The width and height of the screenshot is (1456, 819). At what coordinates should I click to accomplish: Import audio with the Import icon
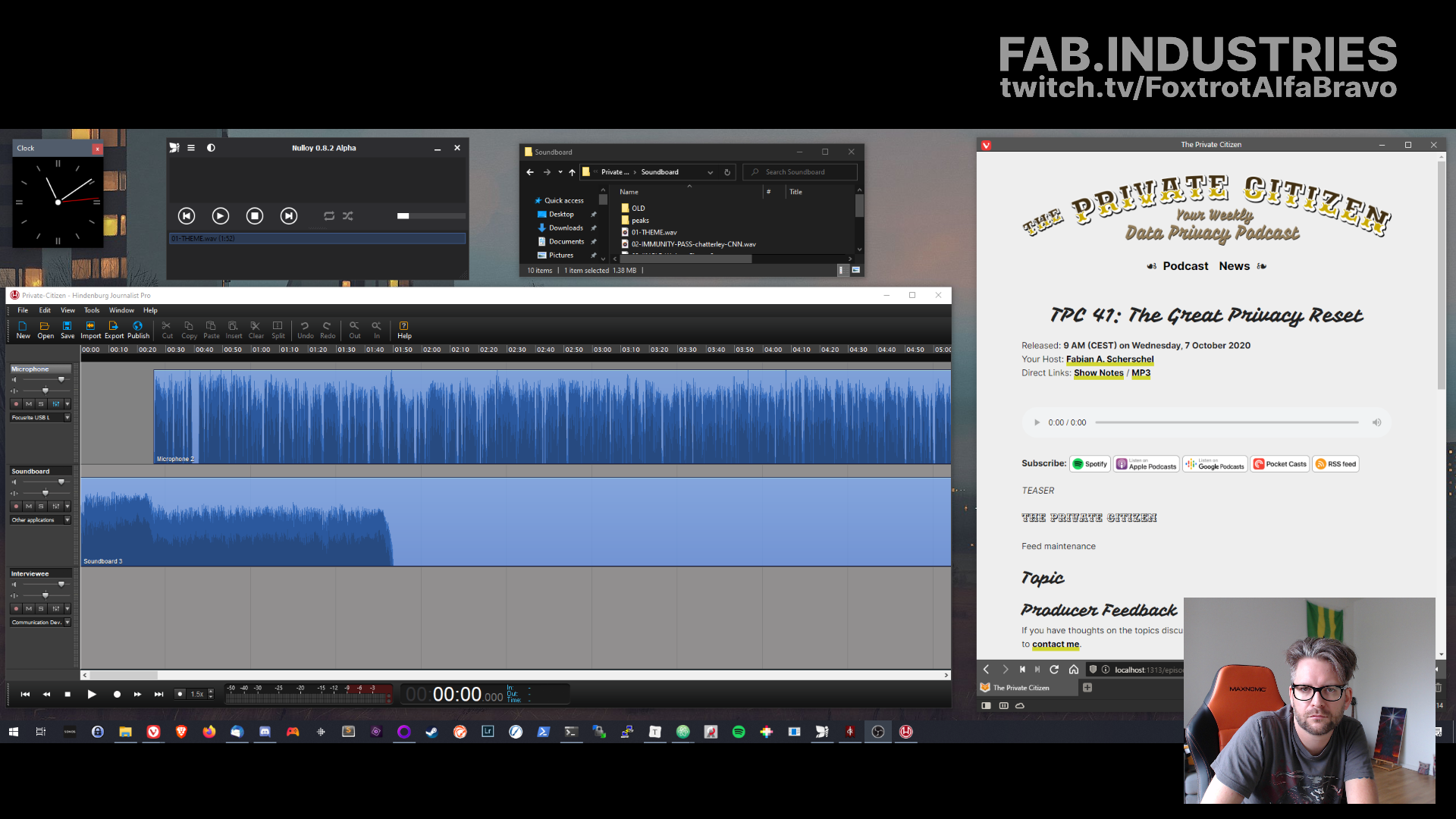pyautogui.click(x=90, y=330)
